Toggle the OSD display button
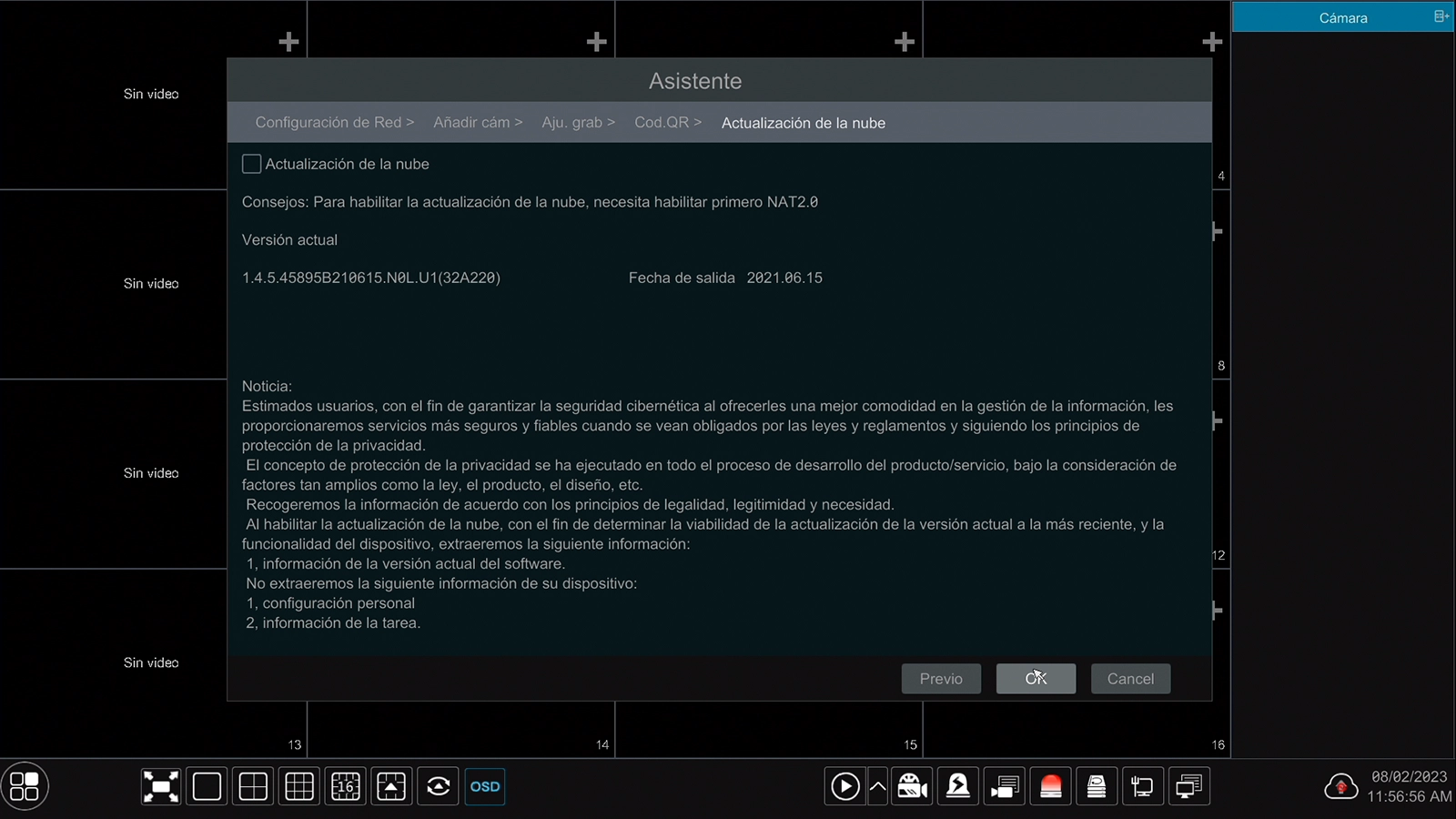1456x819 pixels. tap(485, 786)
